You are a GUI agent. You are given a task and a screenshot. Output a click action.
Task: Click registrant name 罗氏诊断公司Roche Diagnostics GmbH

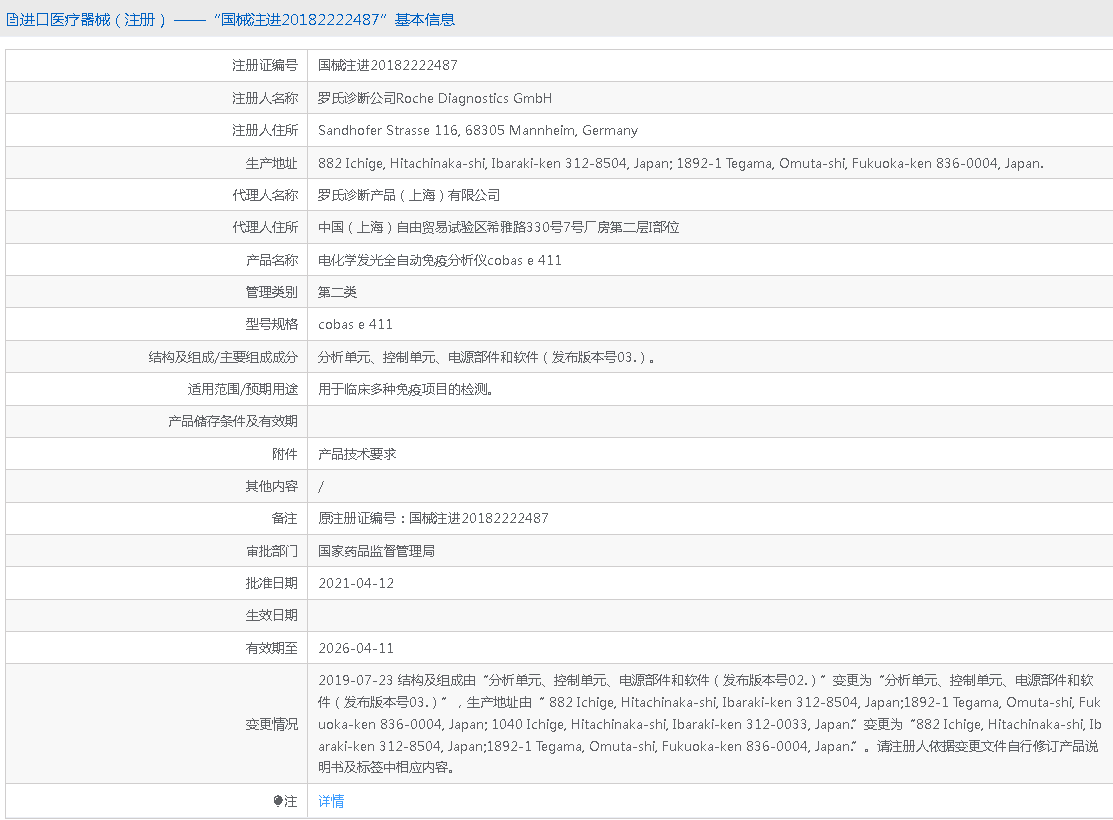click(434, 98)
